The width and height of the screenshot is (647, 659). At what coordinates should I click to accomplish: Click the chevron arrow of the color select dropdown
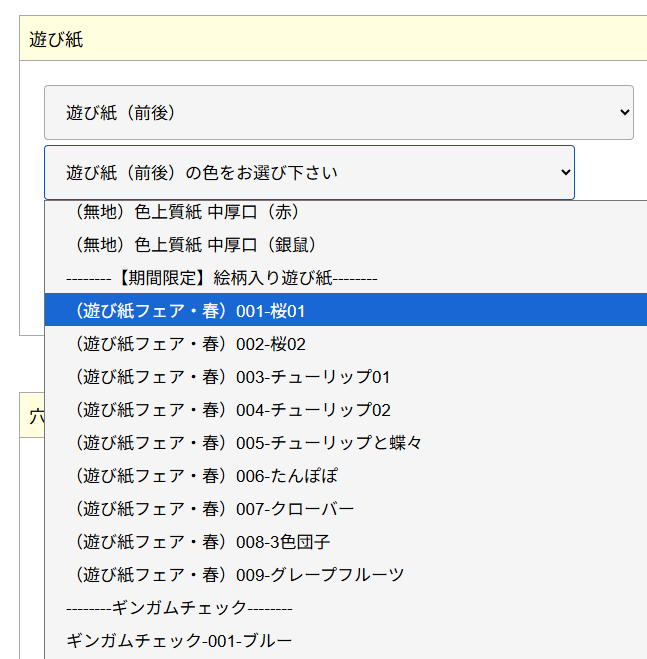point(565,173)
